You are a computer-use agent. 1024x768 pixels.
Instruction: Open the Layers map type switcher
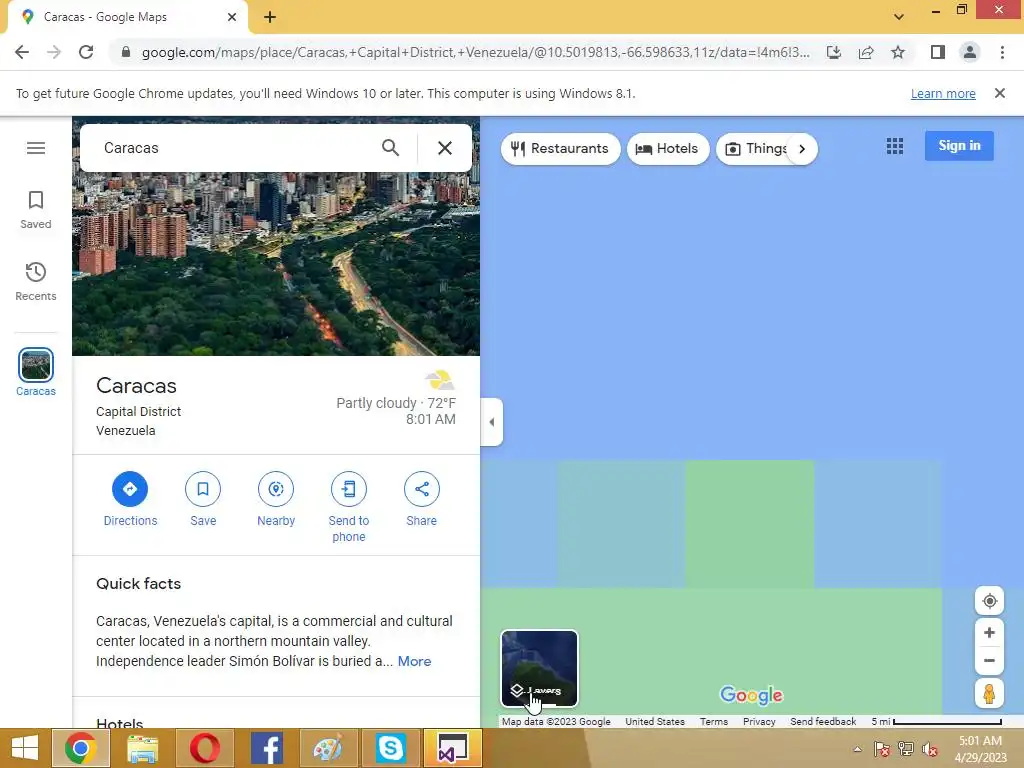pos(539,668)
